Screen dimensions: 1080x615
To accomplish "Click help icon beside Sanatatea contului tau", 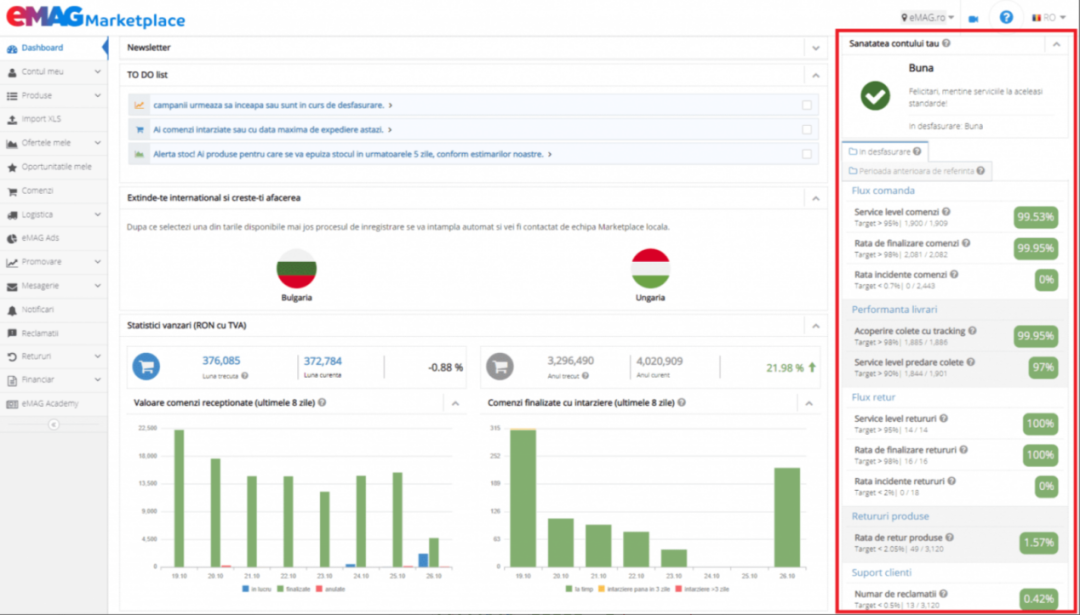I will (946, 43).
